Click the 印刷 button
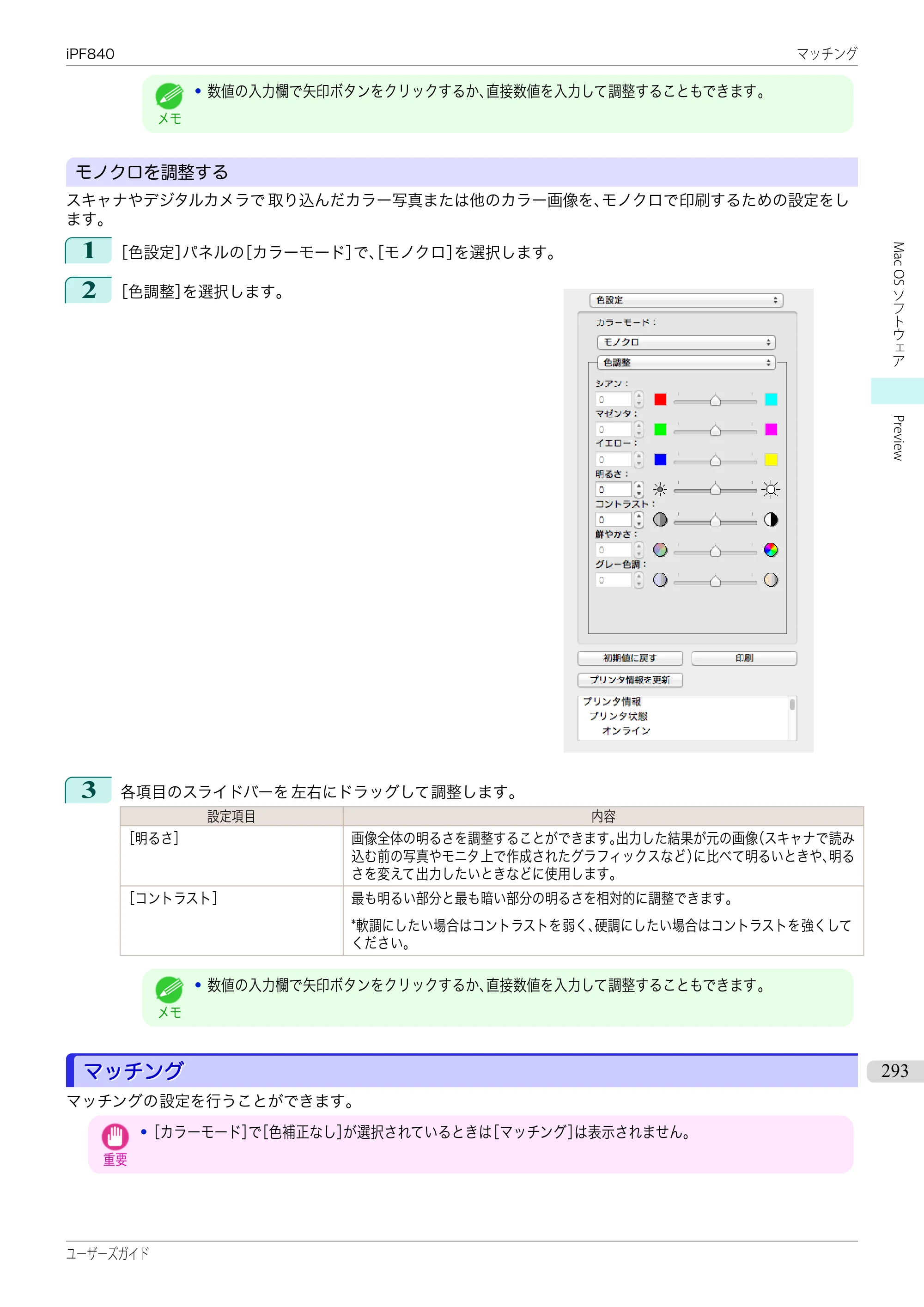The image size is (924, 1307). (x=744, y=658)
